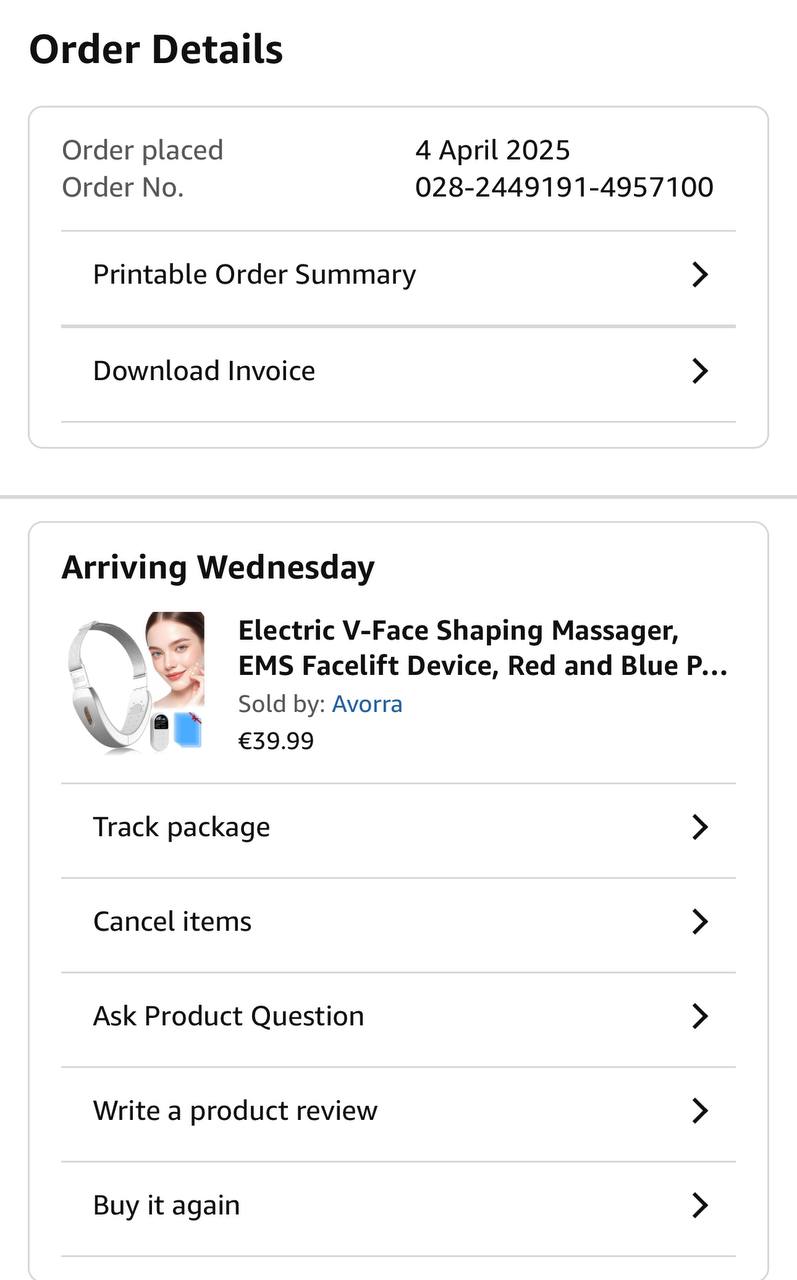Click the order number 028-2449191-4957100
The width and height of the screenshot is (797, 1280).
(x=564, y=187)
